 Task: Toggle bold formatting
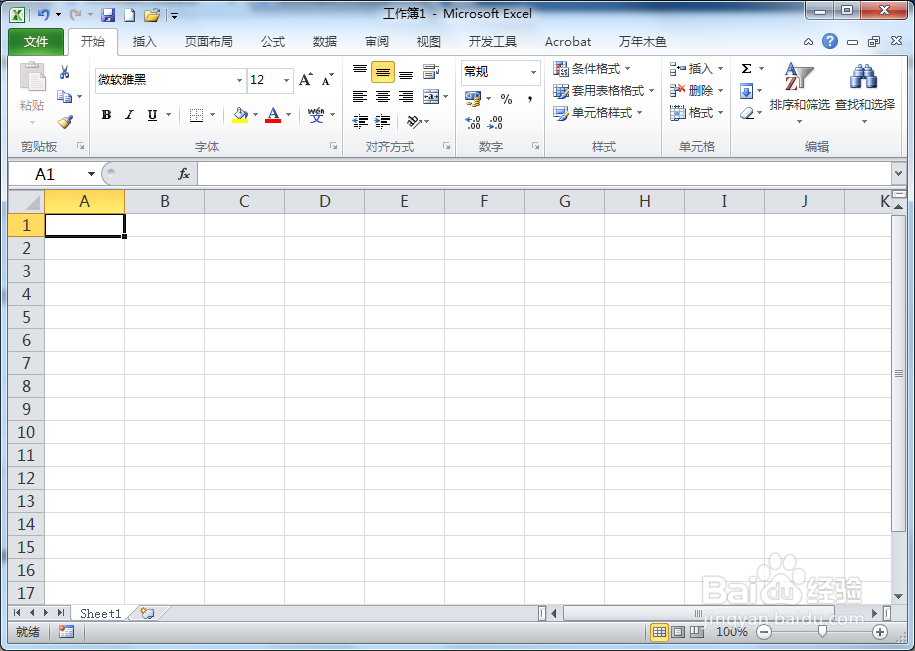click(106, 115)
